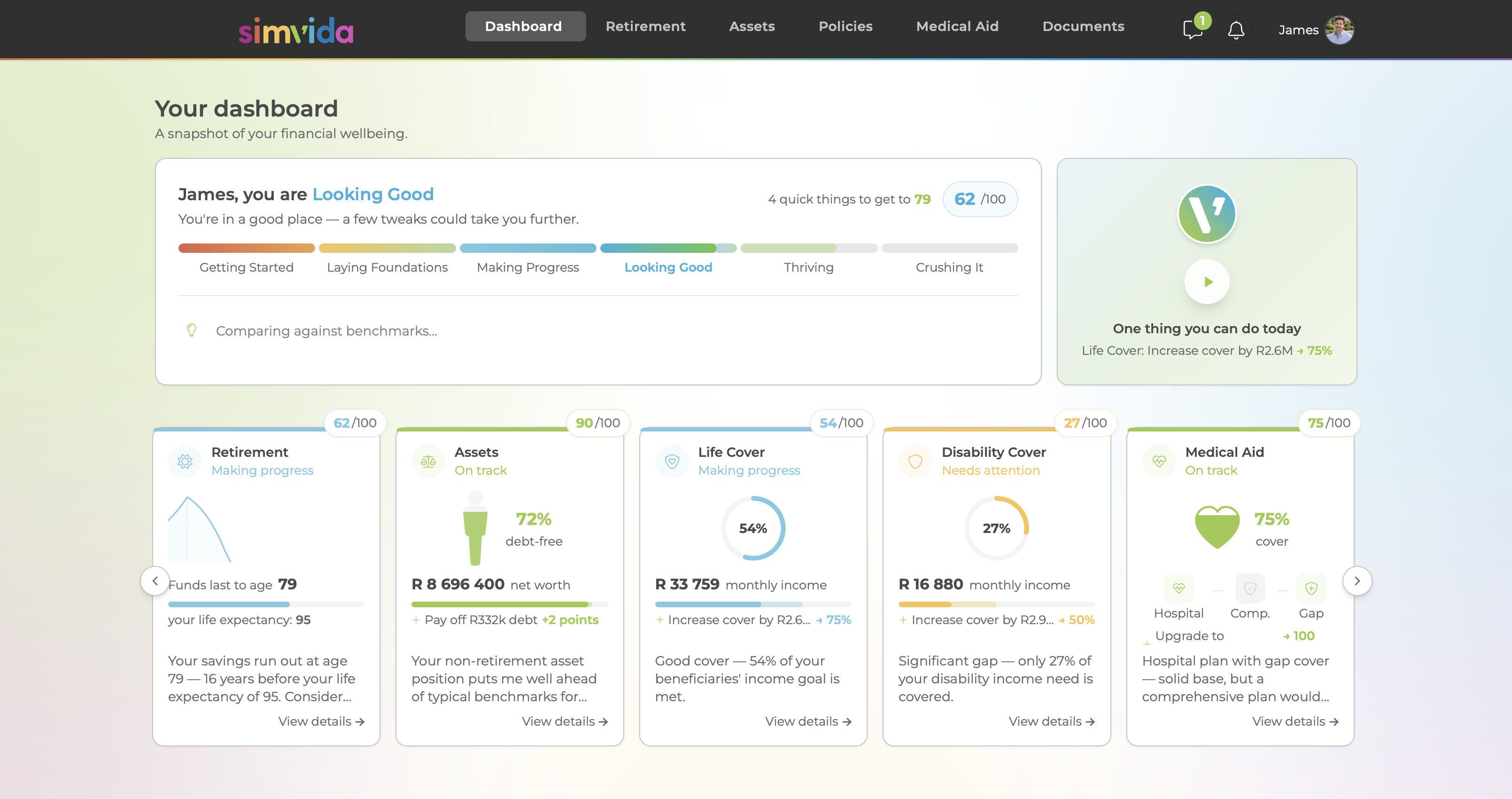1512x799 pixels.
Task: Open the Documents tab
Action: [x=1083, y=26]
